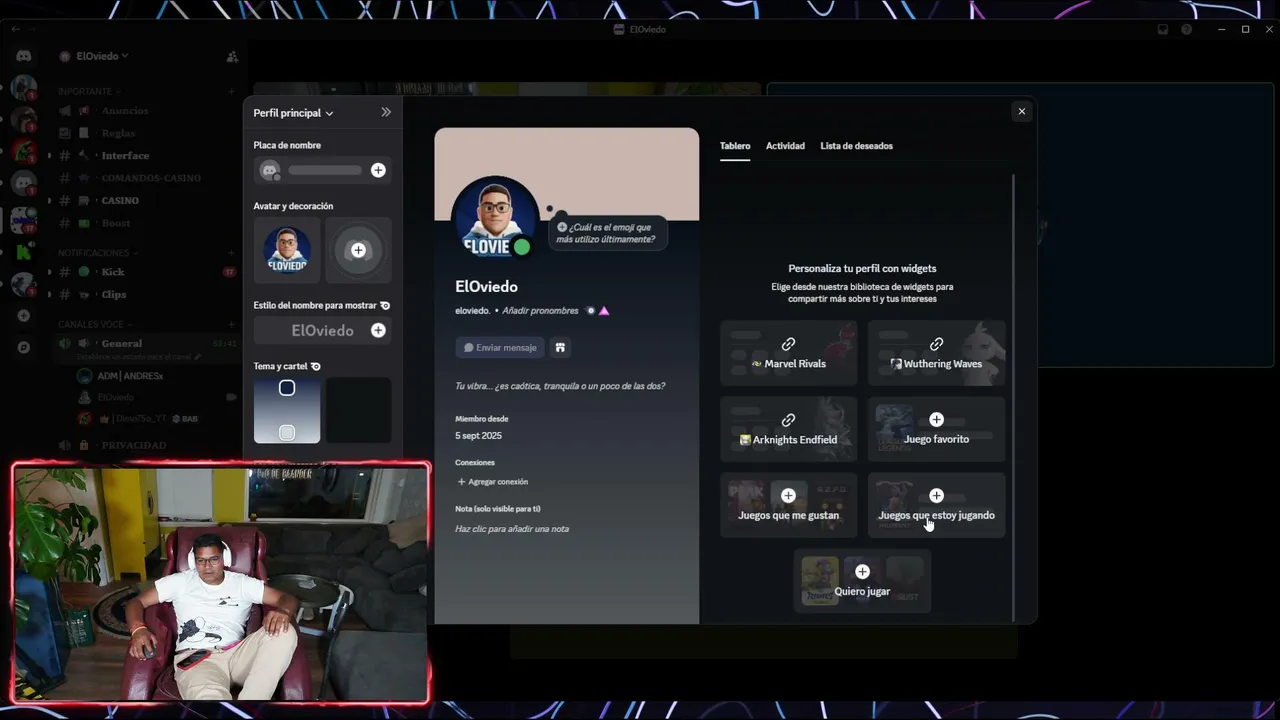1280x720 pixels.
Task: Click the green online status indicator on avatar
Action: tap(522, 246)
